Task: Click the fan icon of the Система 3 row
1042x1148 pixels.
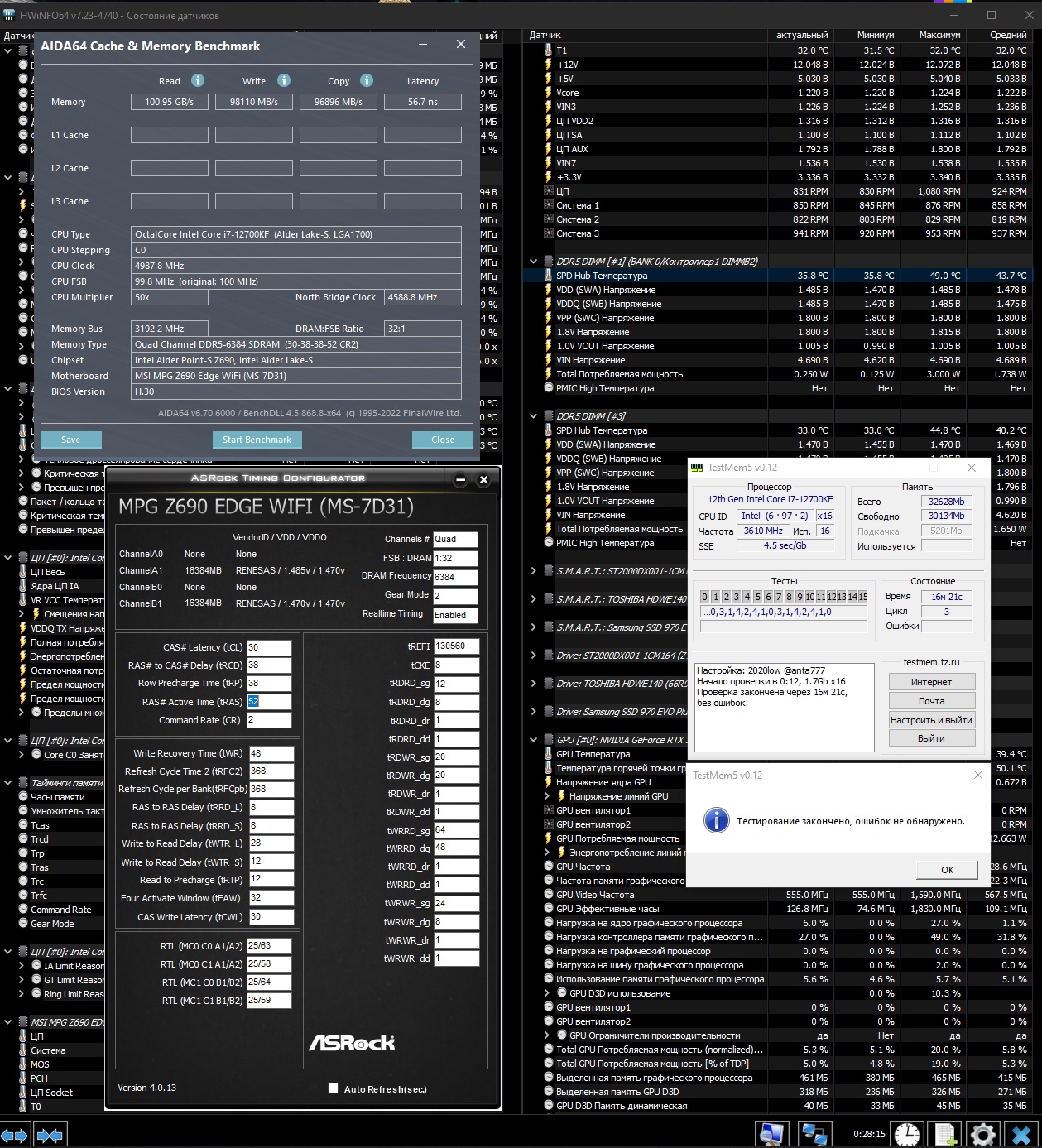Action: [x=548, y=233]
